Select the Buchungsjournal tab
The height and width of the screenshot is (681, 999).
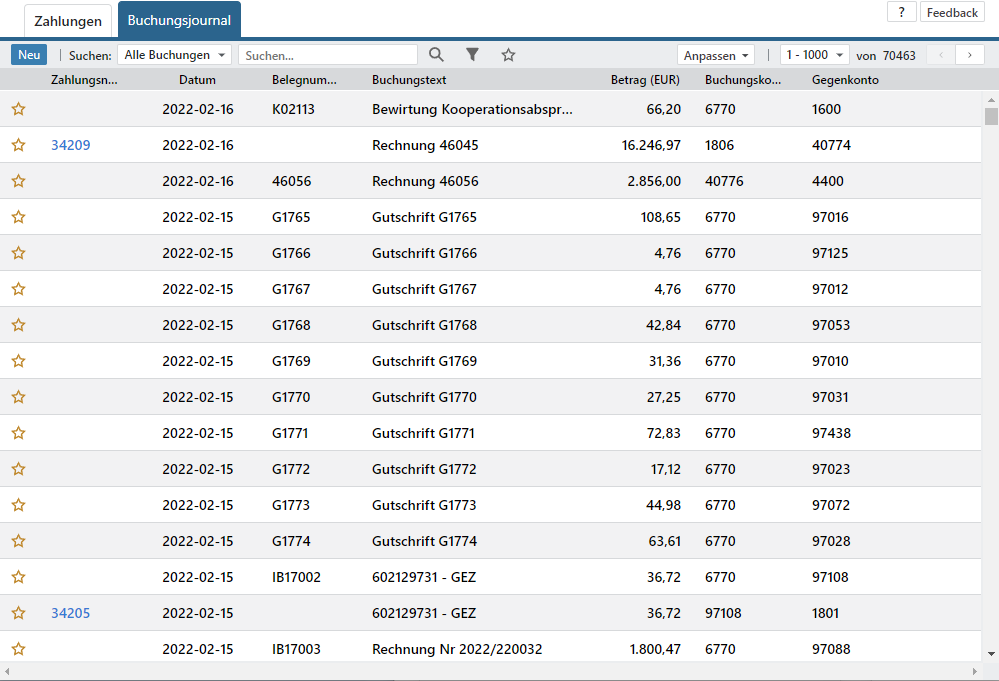point(179,20)
